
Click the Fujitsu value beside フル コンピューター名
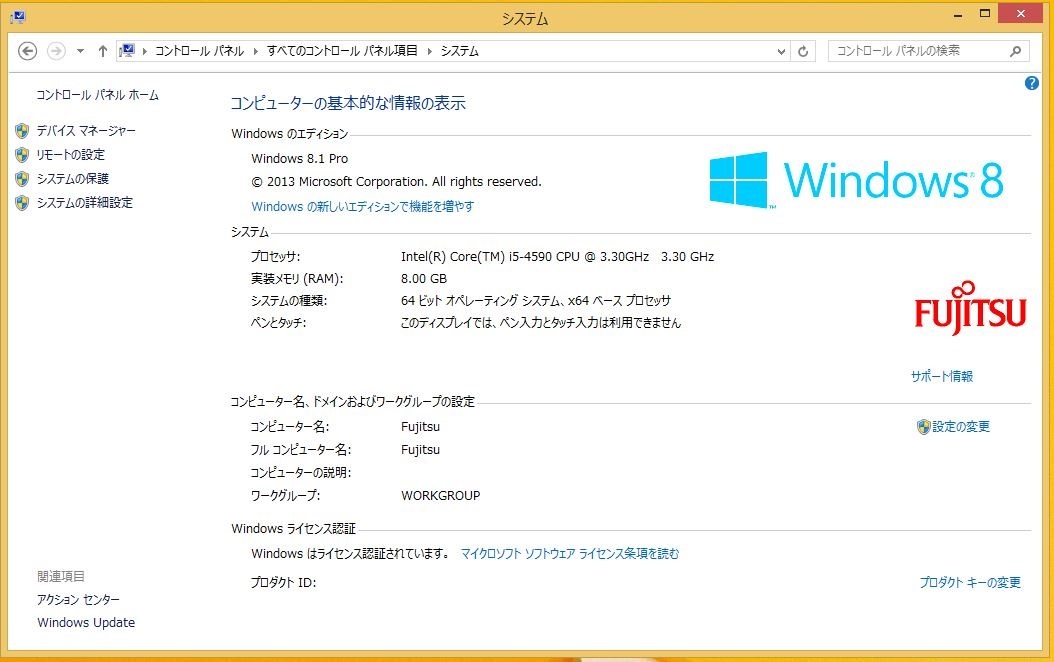click(x=420, y=450)
